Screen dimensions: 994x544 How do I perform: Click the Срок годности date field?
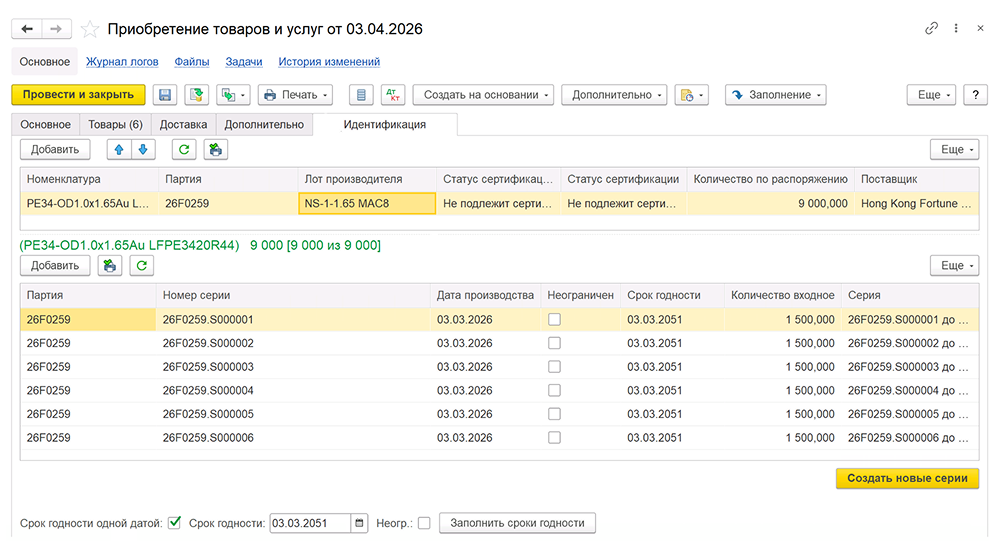(x=310, y=523)
